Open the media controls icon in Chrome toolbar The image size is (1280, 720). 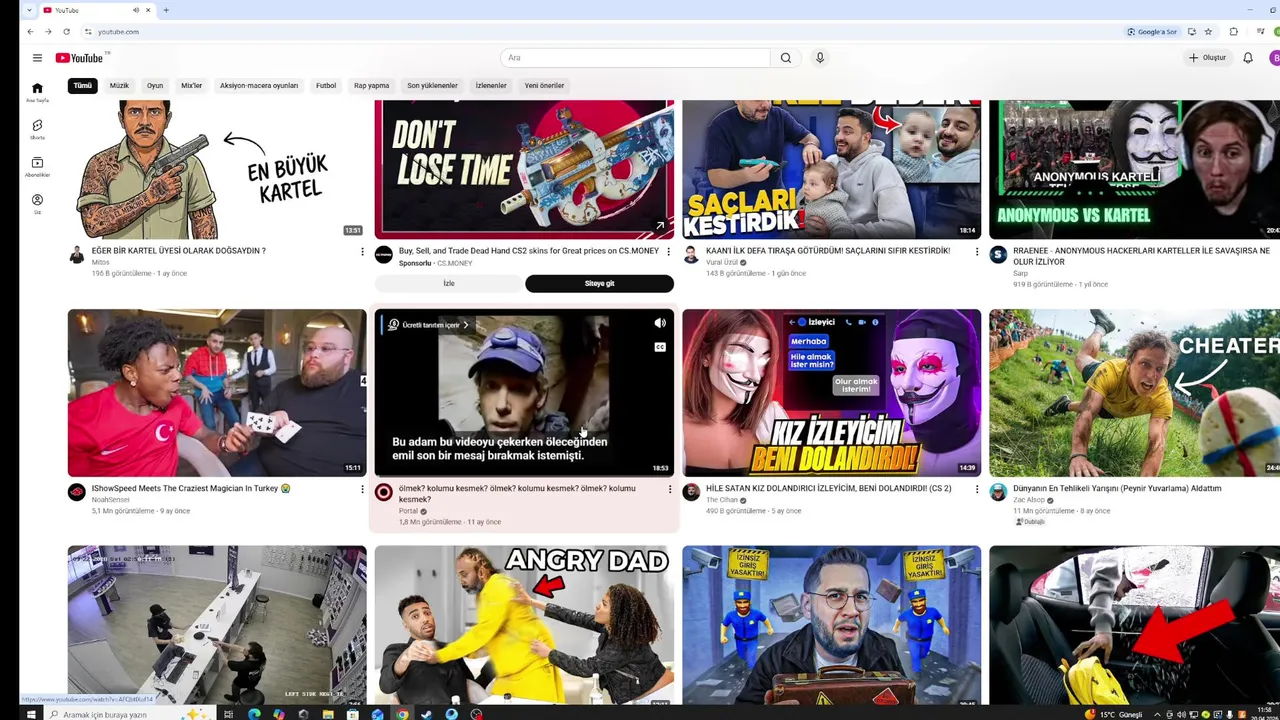pyautogui.click(x=1260, y=32)
